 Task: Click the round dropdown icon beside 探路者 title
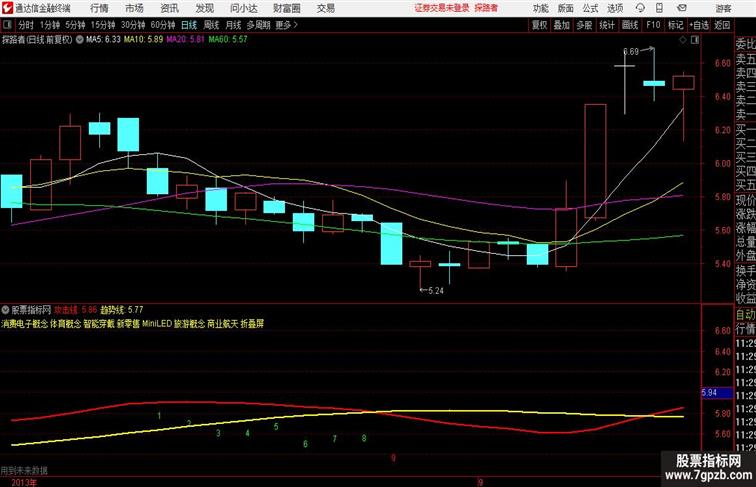[x=80, y=40]
